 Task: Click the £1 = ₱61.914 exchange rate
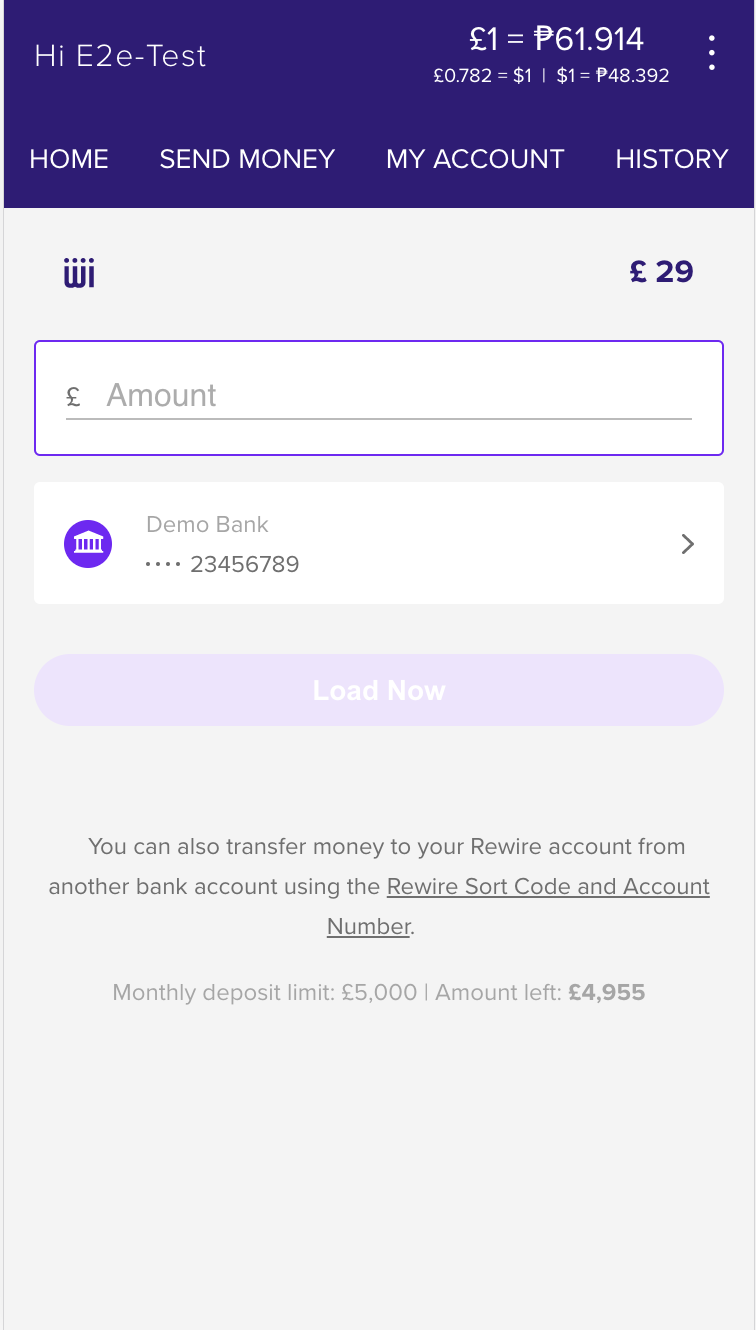point(556,40)
